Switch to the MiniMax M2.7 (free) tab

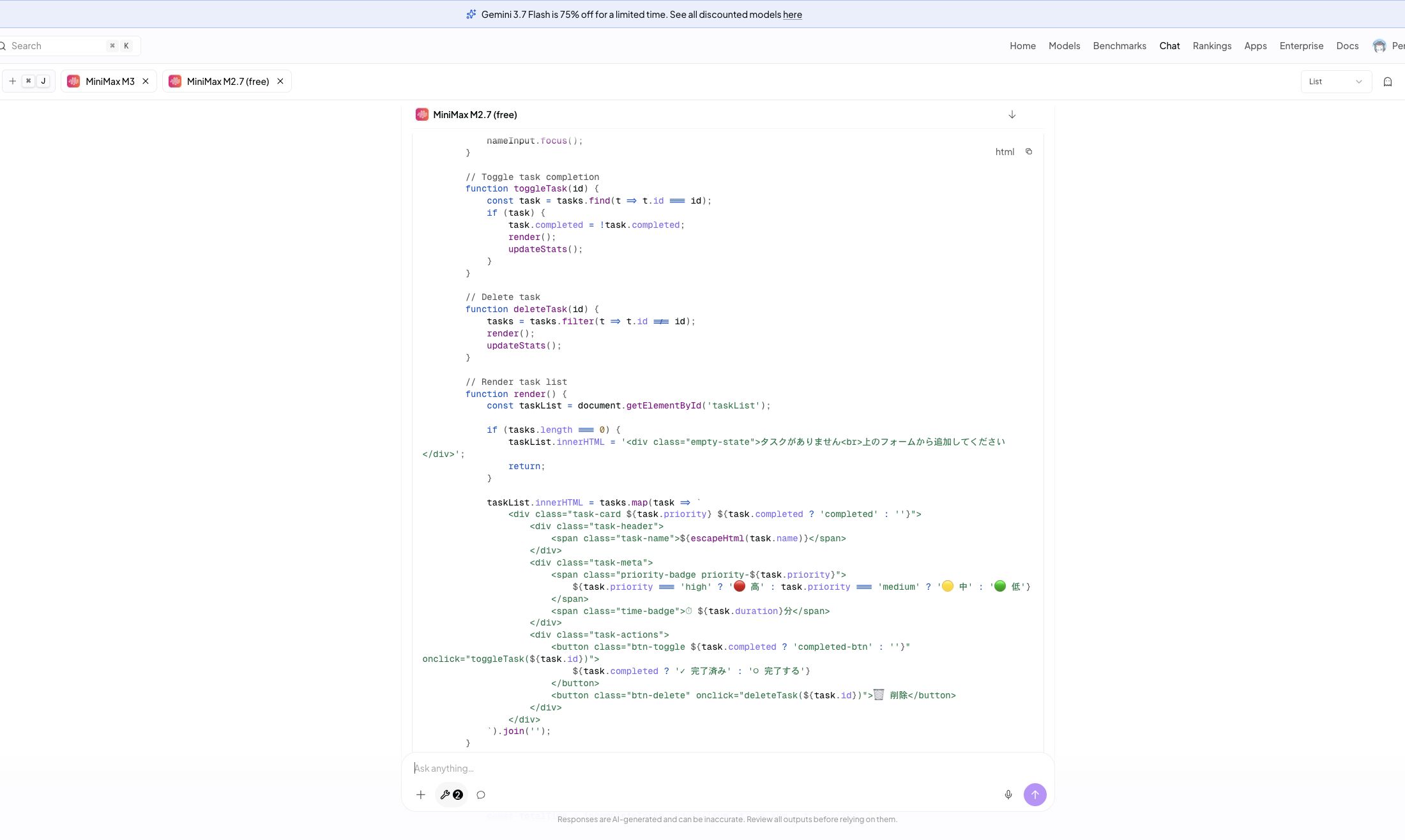pos(227,81)
